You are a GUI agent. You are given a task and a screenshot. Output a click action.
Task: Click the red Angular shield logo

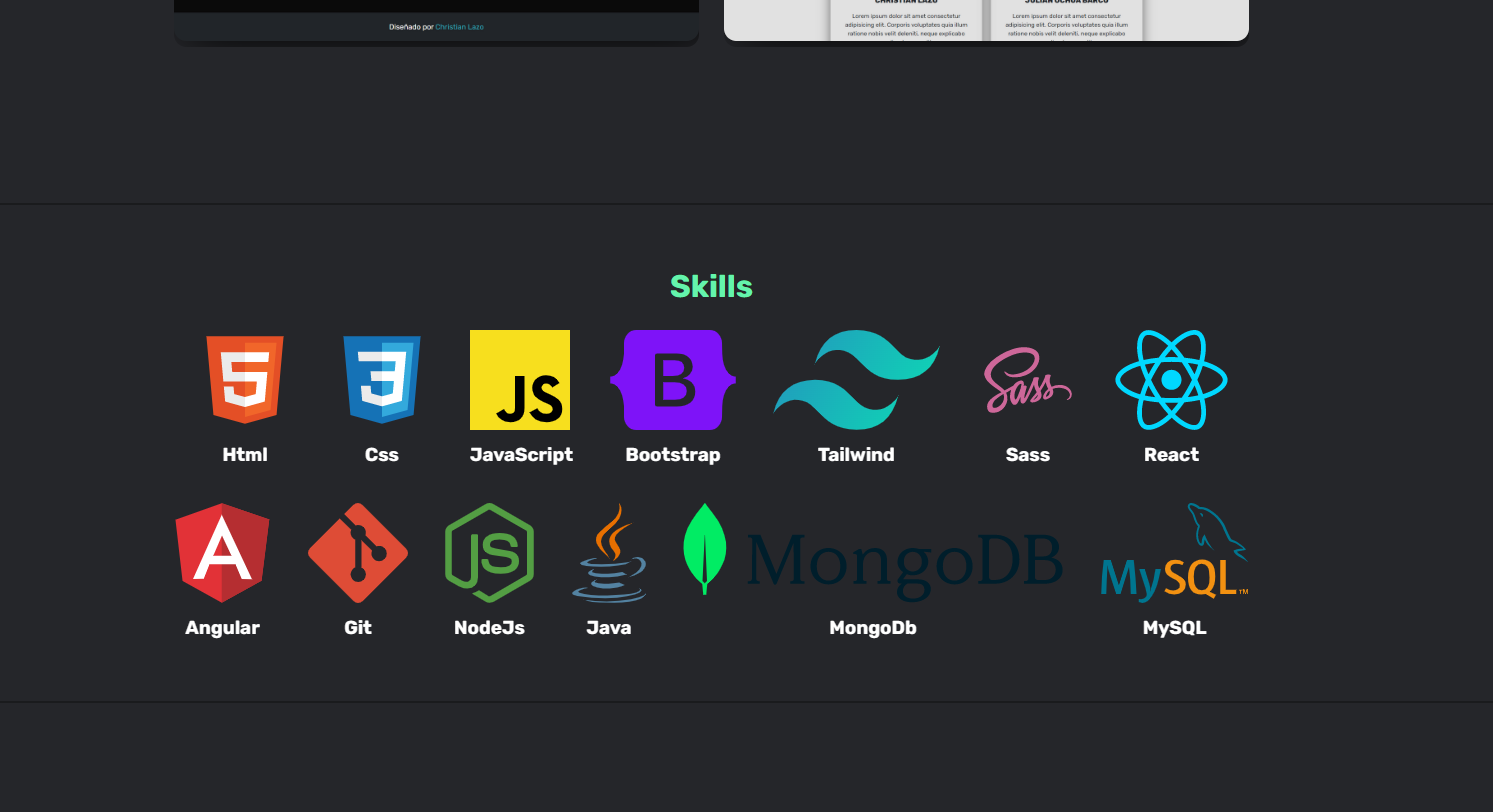pos(222,553)
